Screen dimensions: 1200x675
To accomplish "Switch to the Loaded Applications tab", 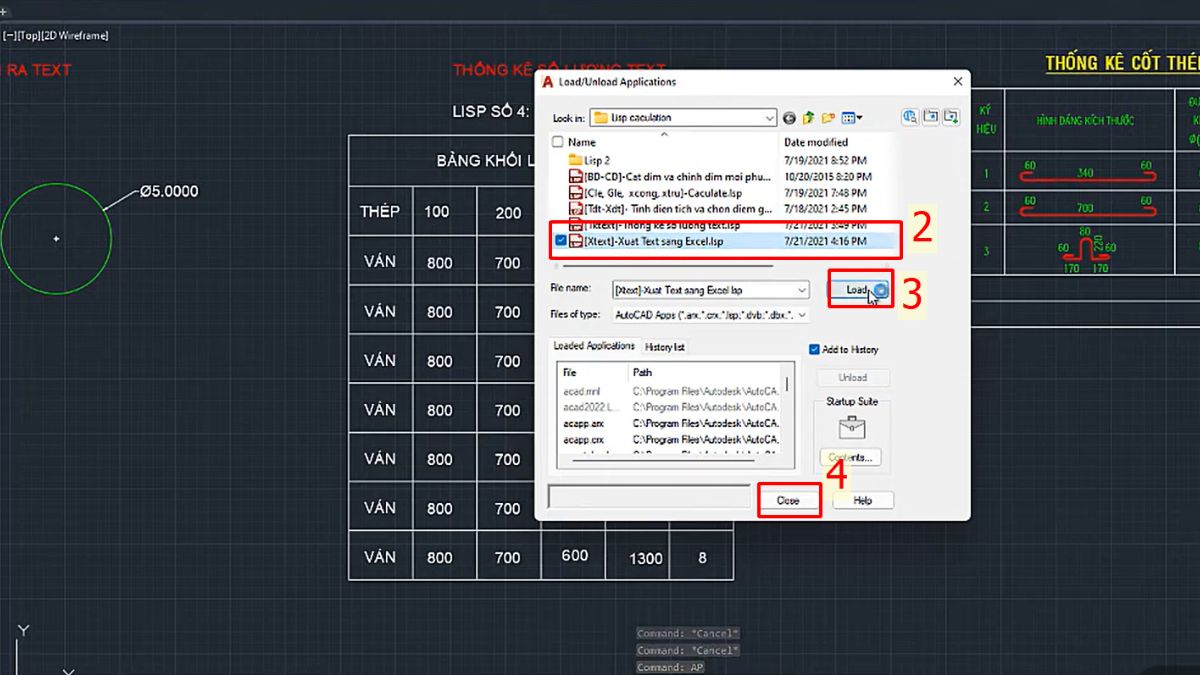I will tap(594, 346).
